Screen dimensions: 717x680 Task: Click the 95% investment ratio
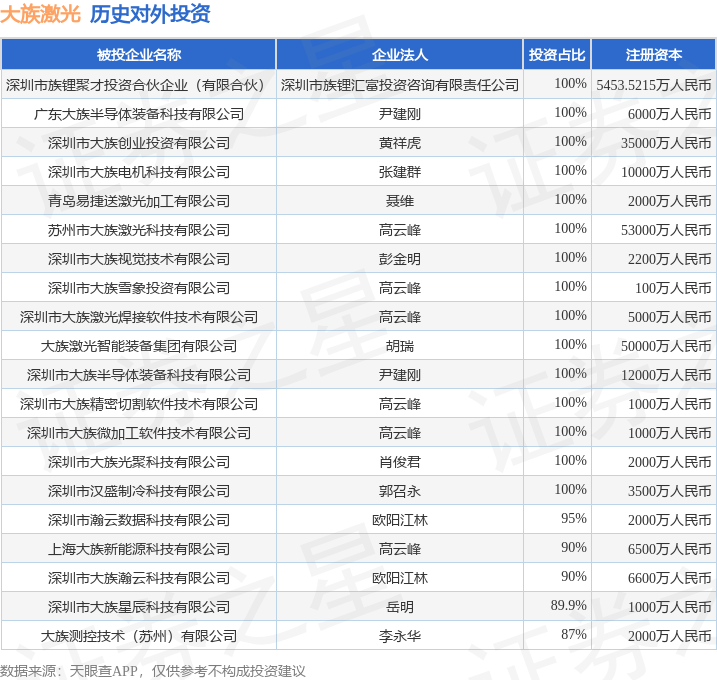click(573, 519)
